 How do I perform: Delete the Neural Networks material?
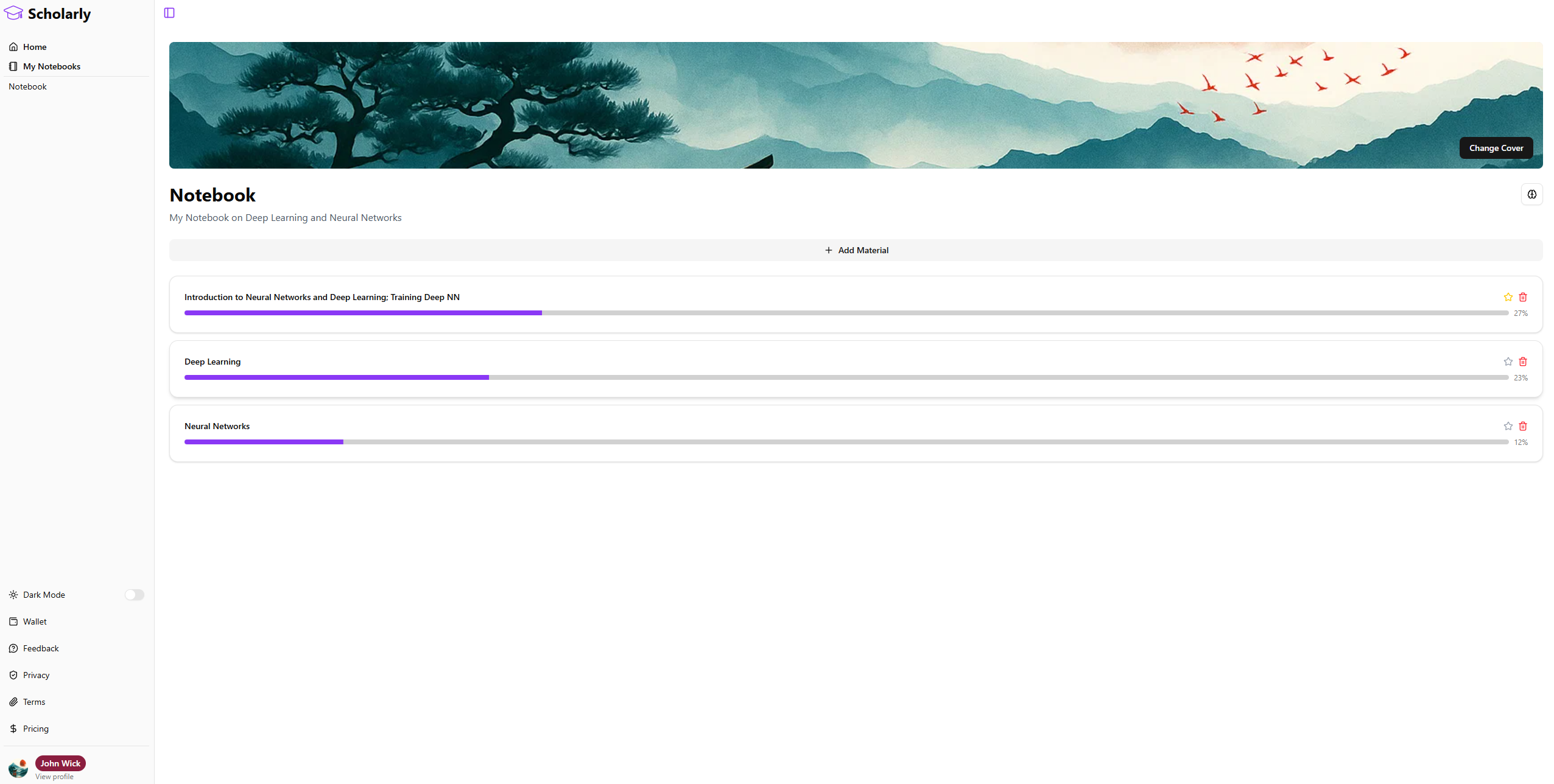[1522, 426]
